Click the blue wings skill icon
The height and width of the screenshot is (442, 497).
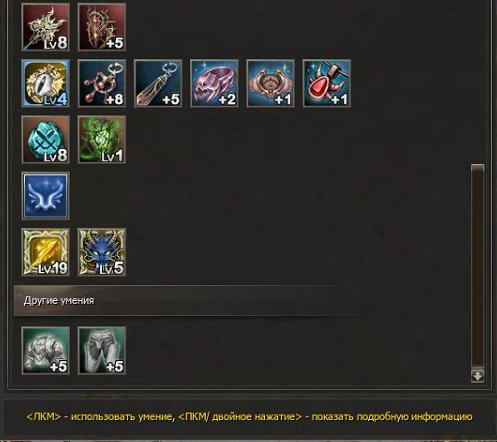pos(45,196)
